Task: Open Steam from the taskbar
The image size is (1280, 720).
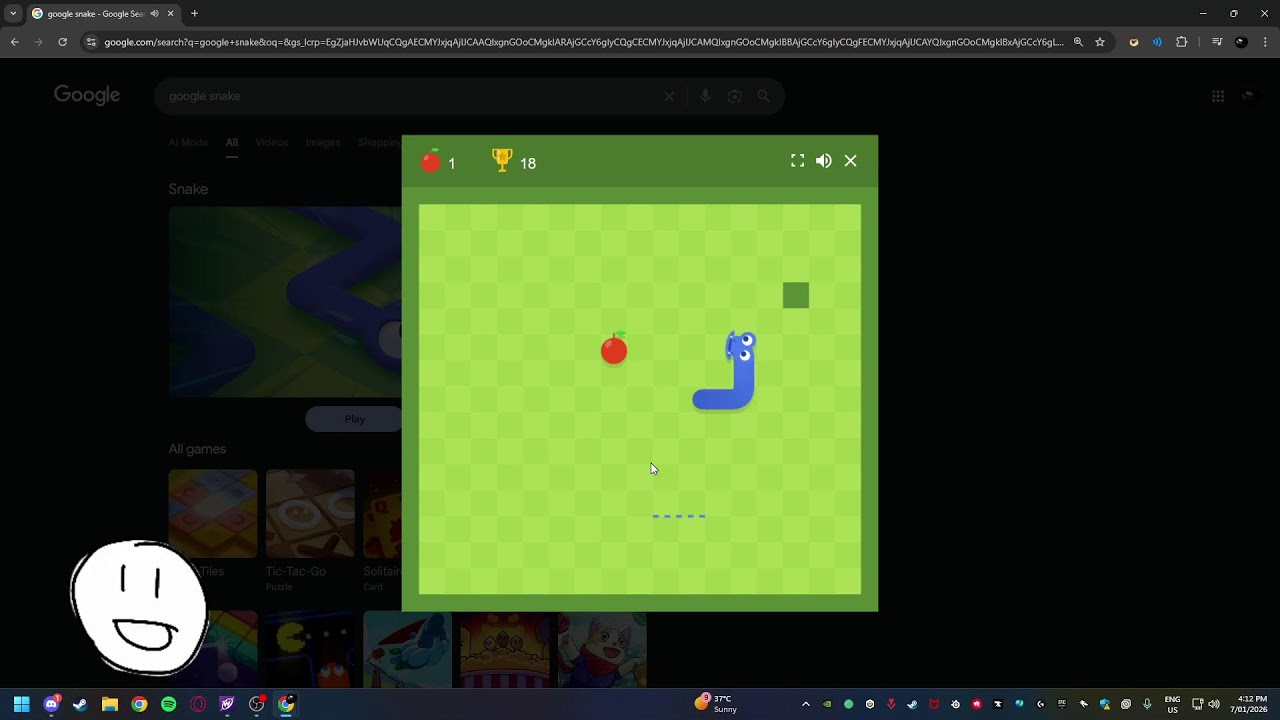Action: coord(80,704)
